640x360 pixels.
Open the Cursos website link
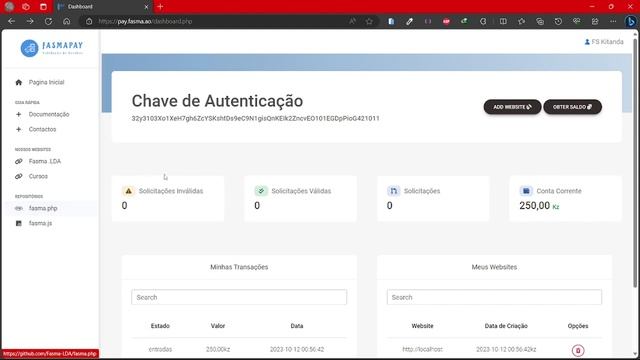(38, 176)
